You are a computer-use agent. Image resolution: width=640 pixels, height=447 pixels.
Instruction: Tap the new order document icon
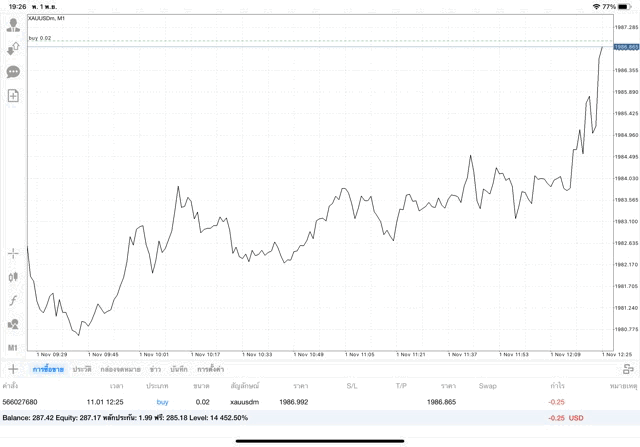tap(13, 96)
